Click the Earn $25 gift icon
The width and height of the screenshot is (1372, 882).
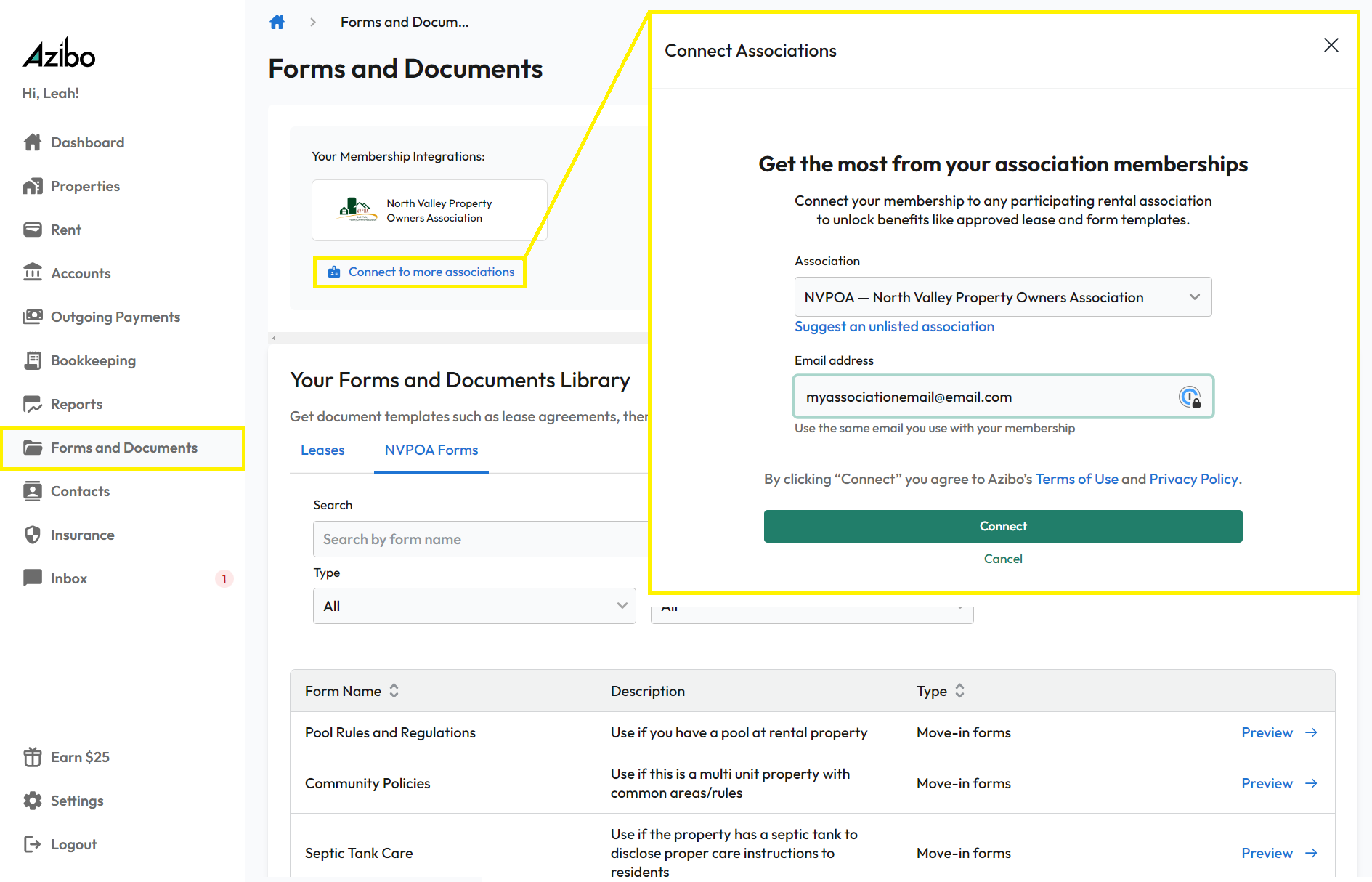33,757
